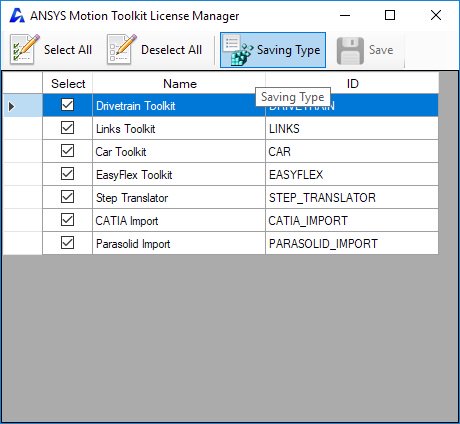Click the STEP_TRANSLATOR ID cell

tap(352, 197)
